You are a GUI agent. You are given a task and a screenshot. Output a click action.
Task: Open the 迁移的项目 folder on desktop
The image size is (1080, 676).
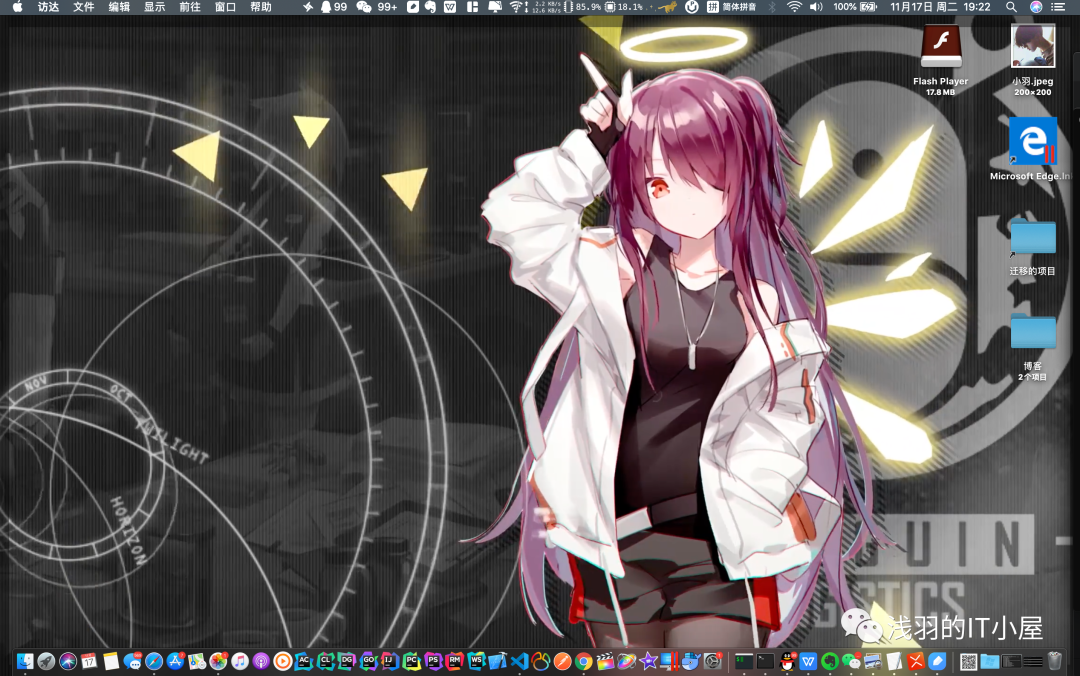point(1032,238)
